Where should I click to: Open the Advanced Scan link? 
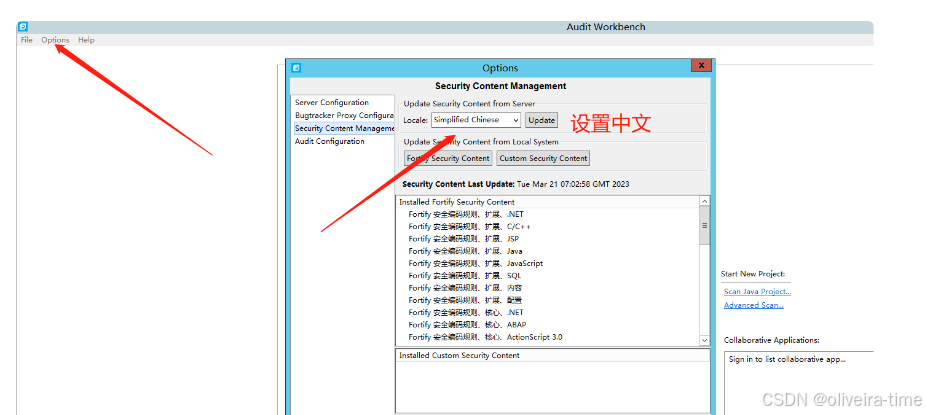pos(754,305)
